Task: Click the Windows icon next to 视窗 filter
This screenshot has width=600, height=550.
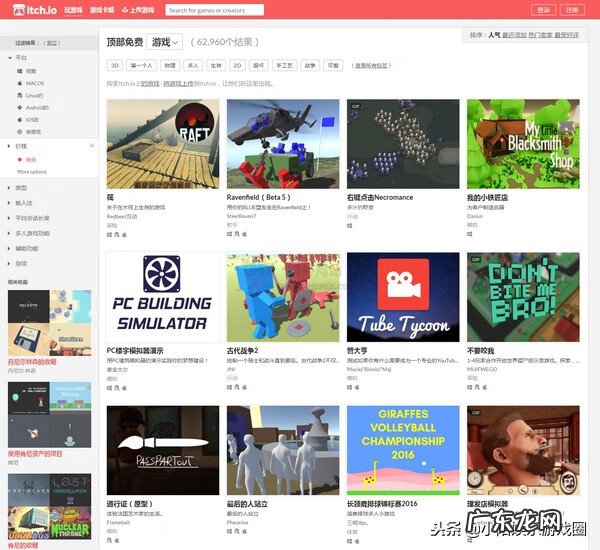Action: point(20,71)
